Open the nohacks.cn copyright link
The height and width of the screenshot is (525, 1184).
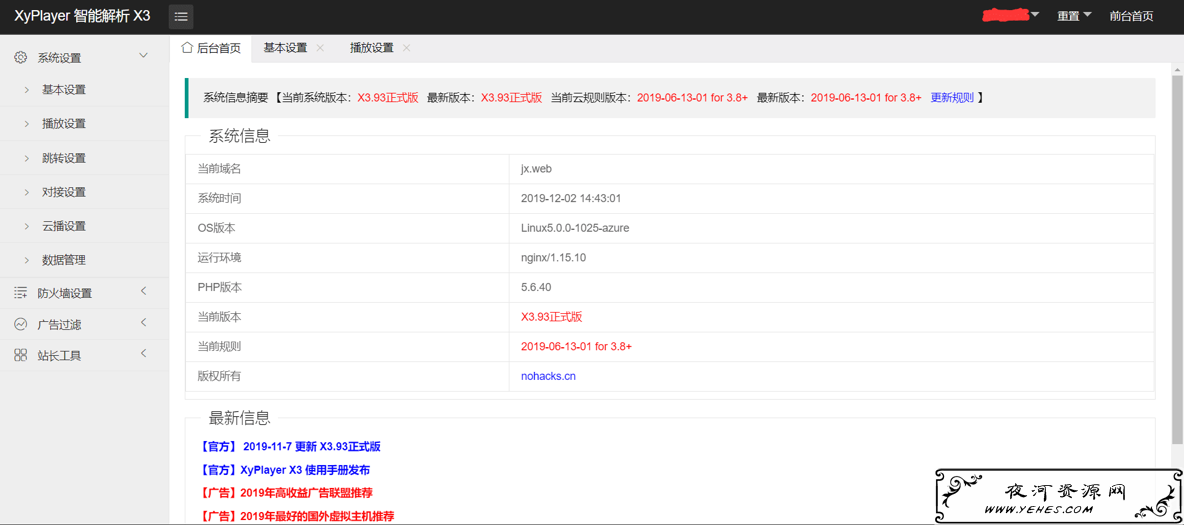548,376
